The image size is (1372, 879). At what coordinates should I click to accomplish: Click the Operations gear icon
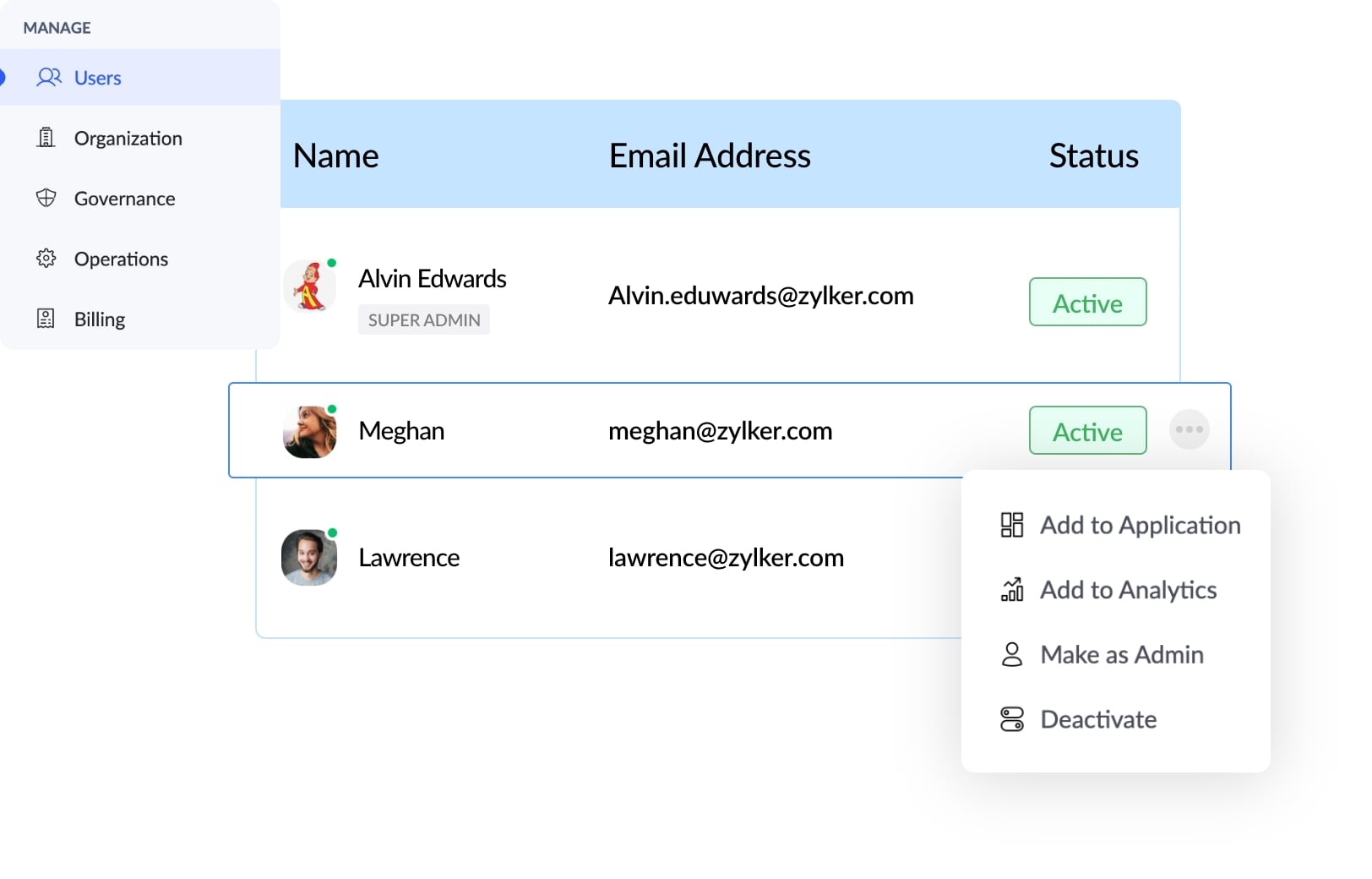pyautogui.click(x=46, y=259)
